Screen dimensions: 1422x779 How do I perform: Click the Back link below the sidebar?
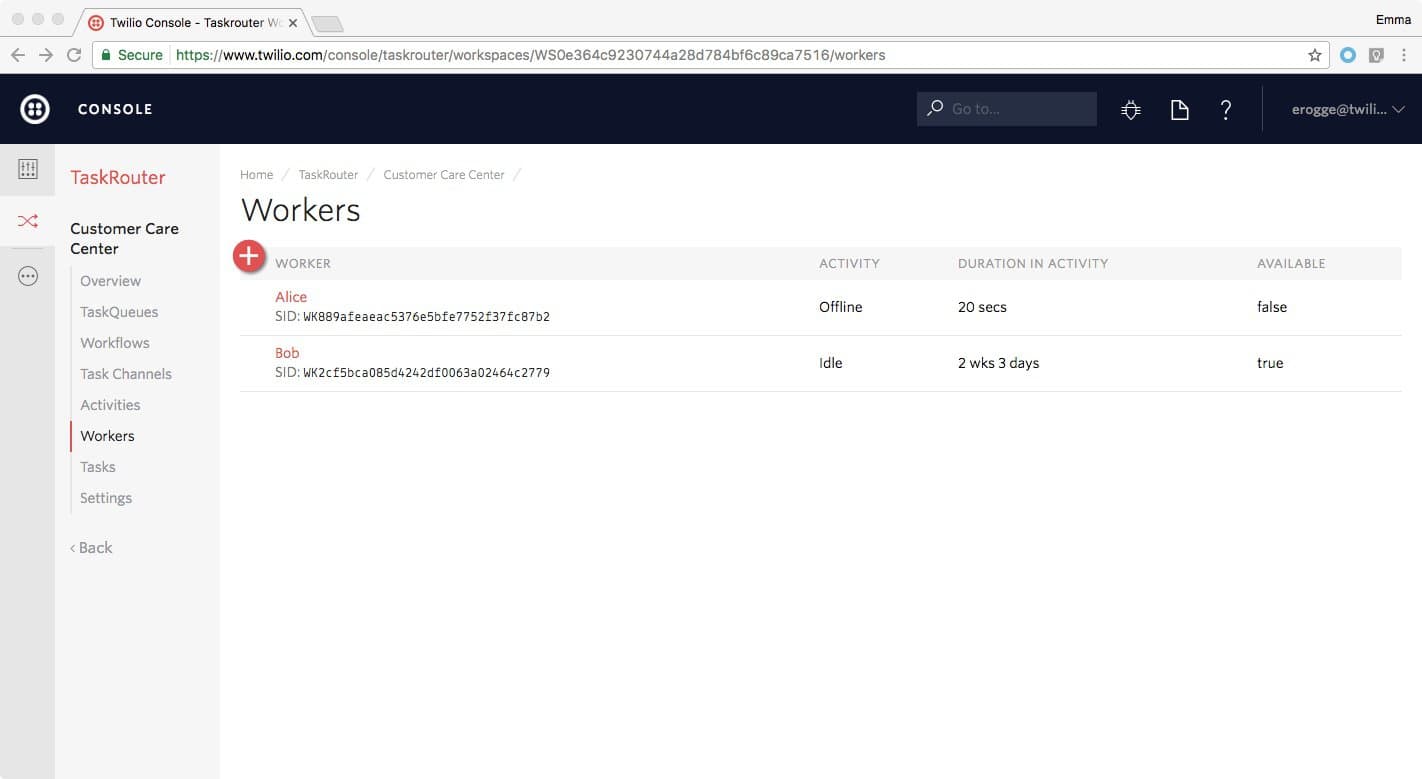coord(90,547)
